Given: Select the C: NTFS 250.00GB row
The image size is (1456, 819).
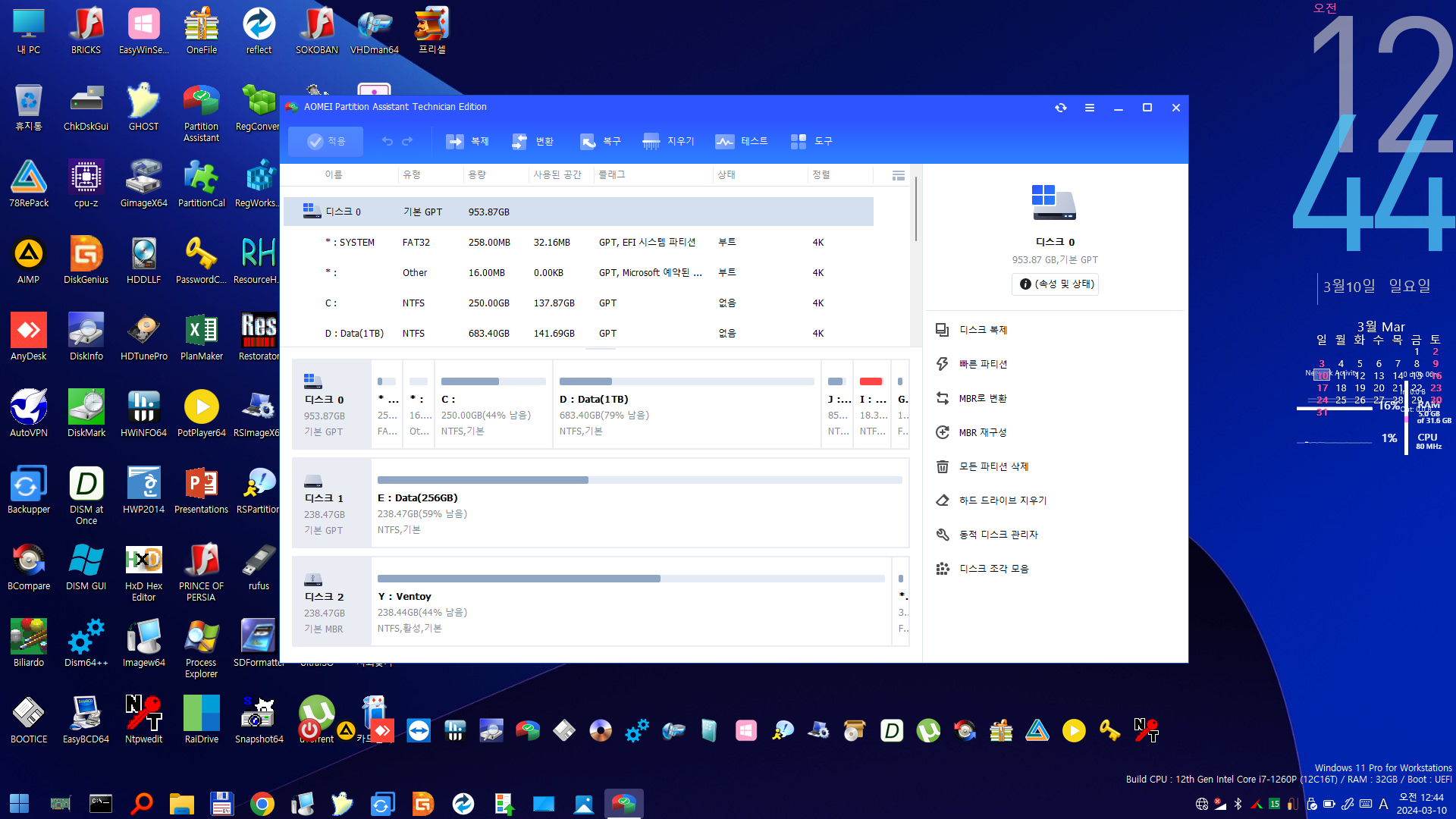Looking at the screenshot, I should [x=579, y=303].
